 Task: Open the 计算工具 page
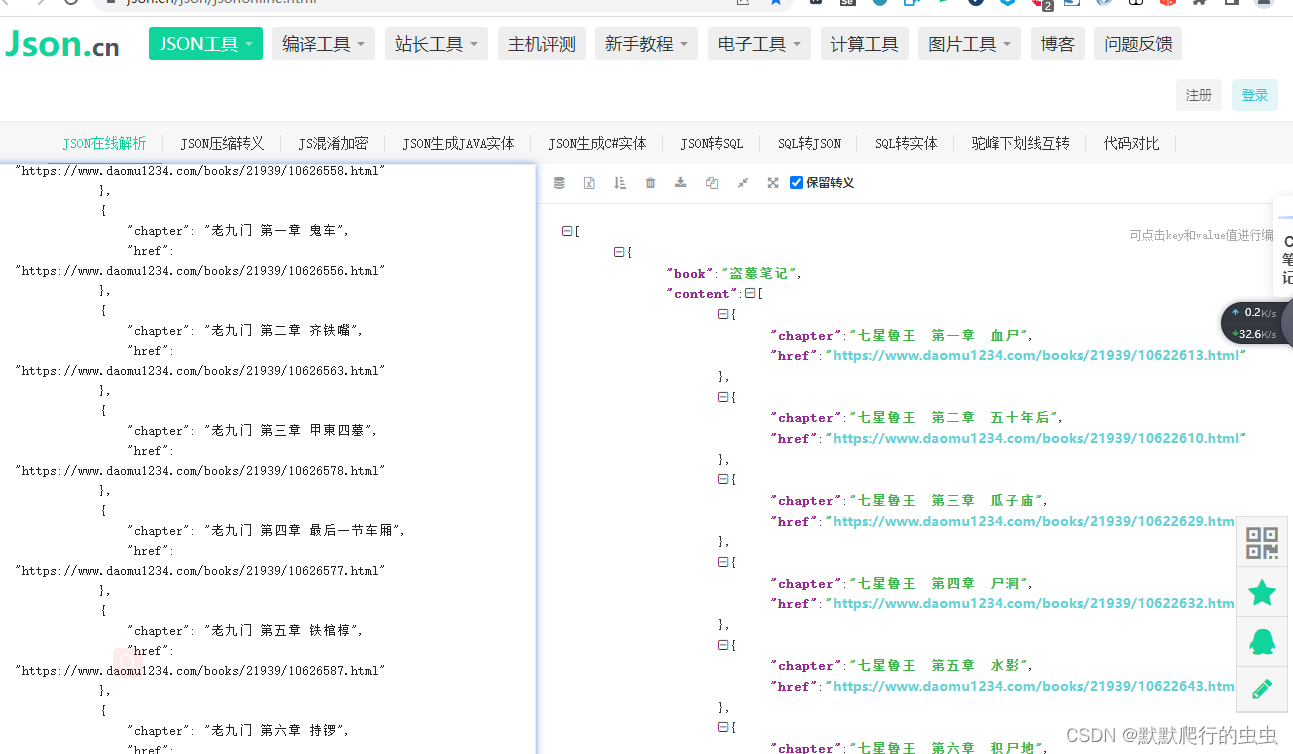[x=864, y=44]
